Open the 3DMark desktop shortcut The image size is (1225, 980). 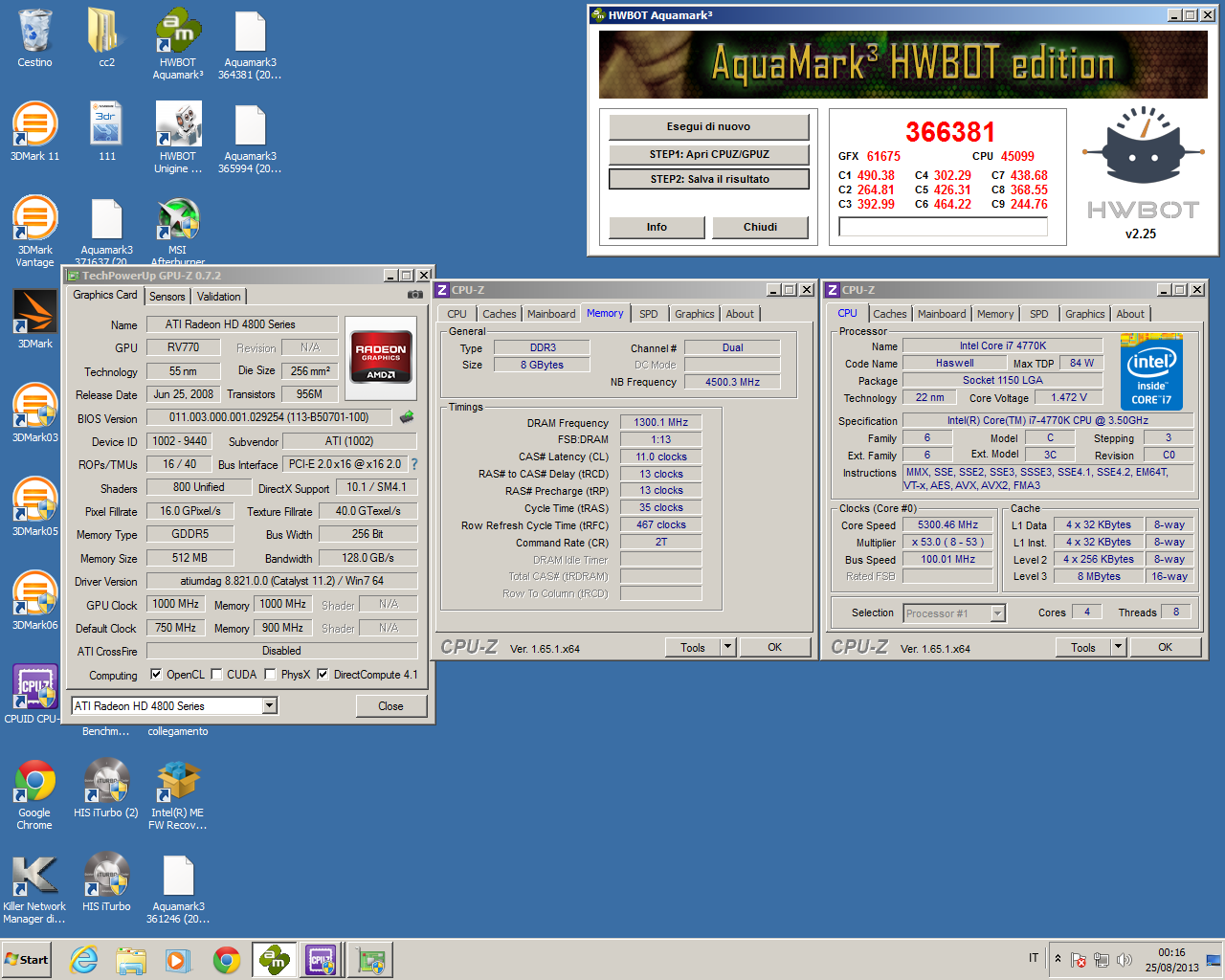[x=34, y=320]
